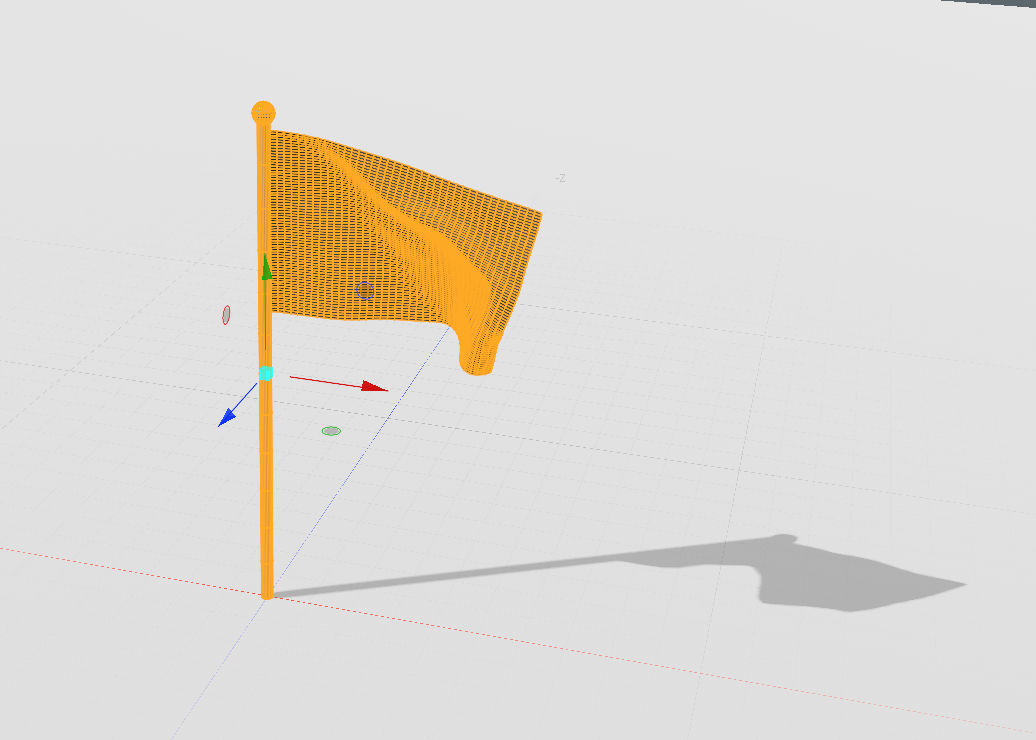Viewport: 1036px width, 740px height.
Task: Select the green rotation ring handle
Action: click(x=331, y=431)
